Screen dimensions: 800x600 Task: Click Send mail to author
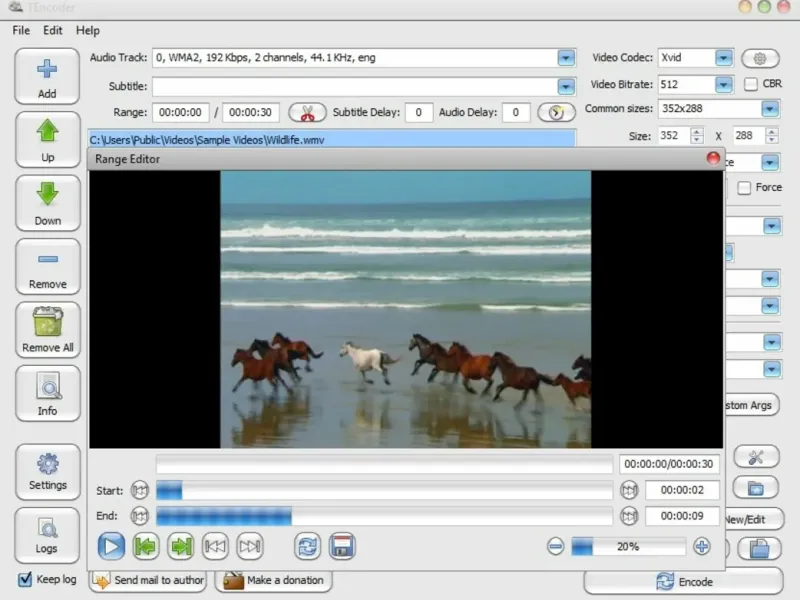click(x=148, y=581)
